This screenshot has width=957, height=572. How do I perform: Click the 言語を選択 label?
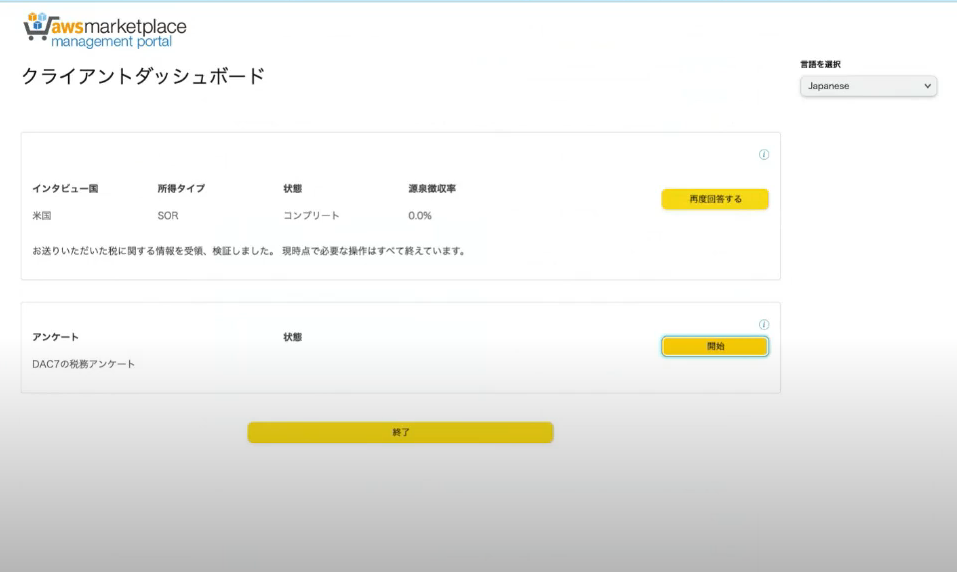(x=820, y=64)
